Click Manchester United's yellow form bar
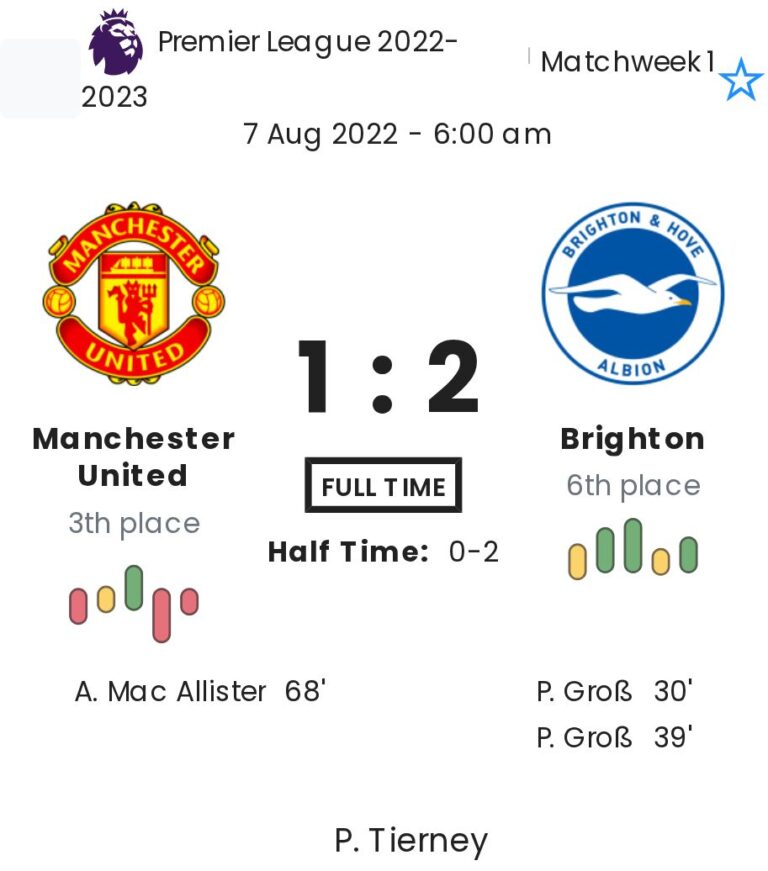 106,599
